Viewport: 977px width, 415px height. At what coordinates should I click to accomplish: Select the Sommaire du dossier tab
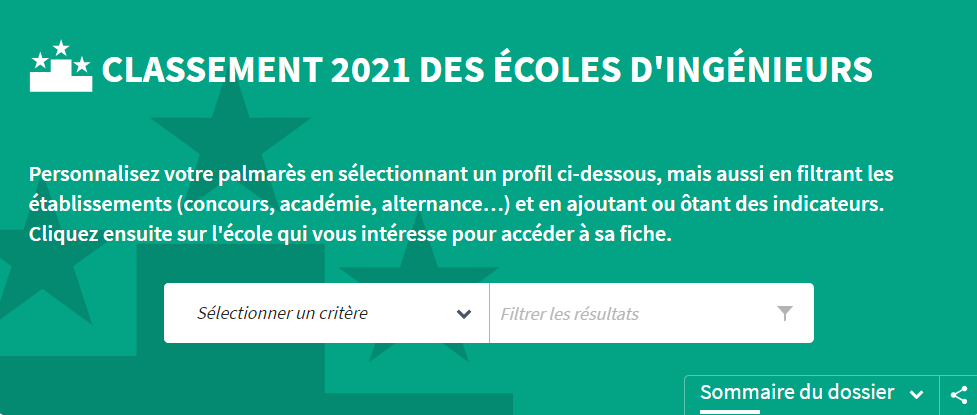click(797, 393)
